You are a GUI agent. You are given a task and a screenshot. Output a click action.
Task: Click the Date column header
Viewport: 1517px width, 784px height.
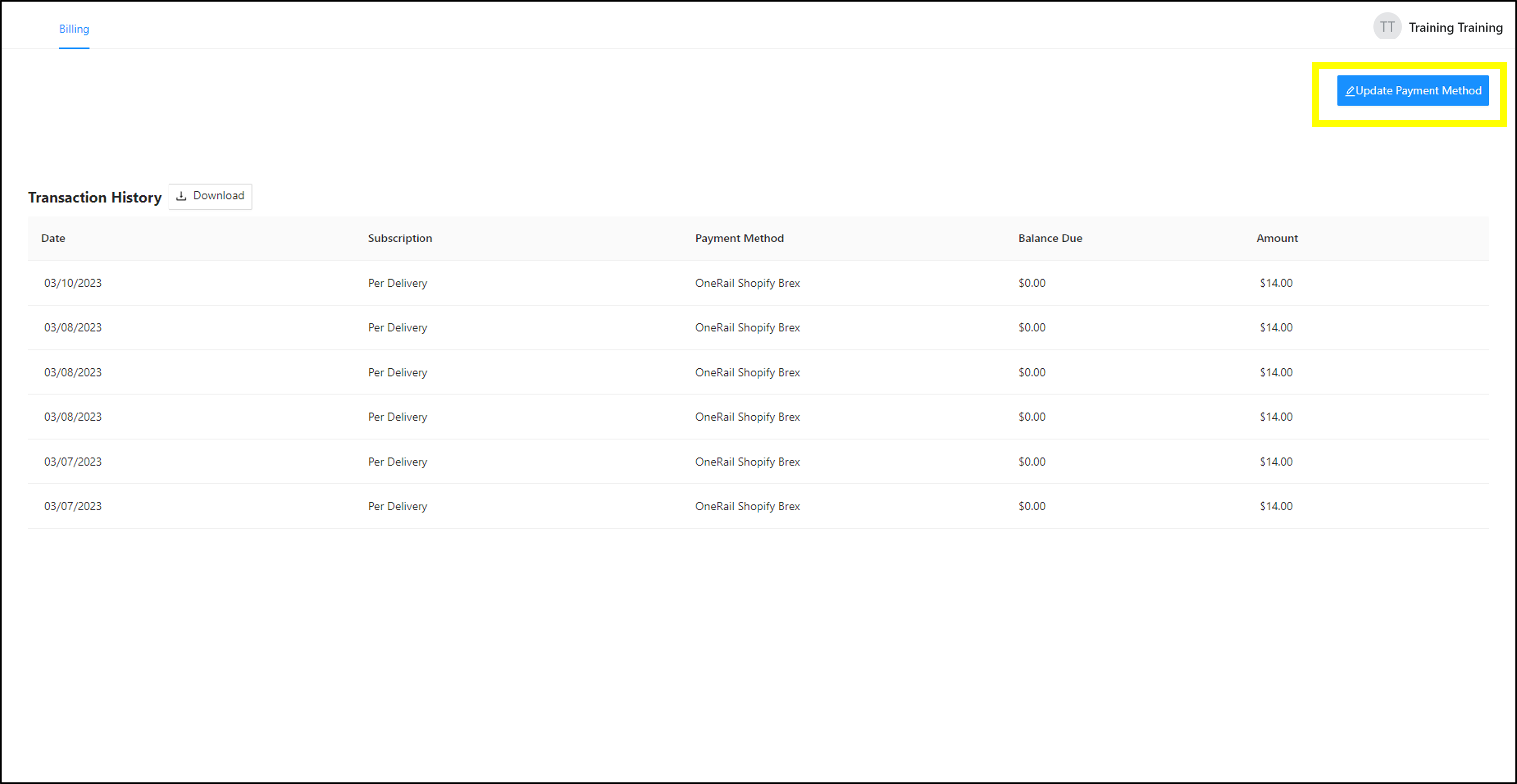(x=53, y=238)
